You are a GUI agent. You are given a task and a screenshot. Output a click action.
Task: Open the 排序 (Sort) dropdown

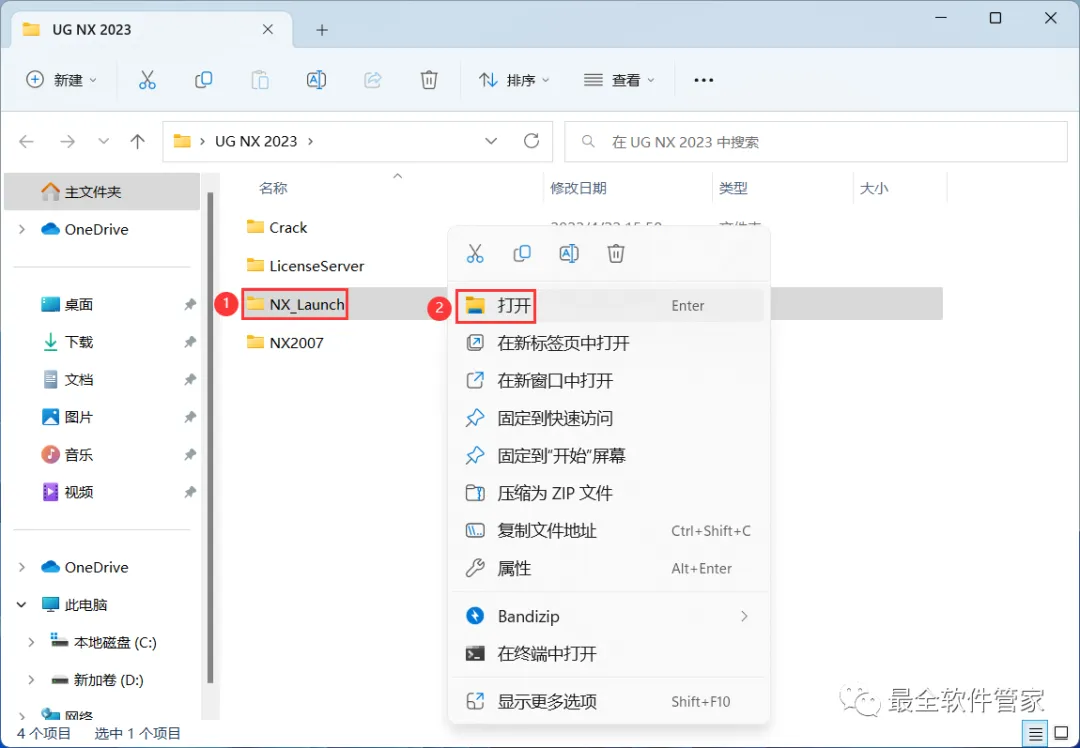coord(515,80)
